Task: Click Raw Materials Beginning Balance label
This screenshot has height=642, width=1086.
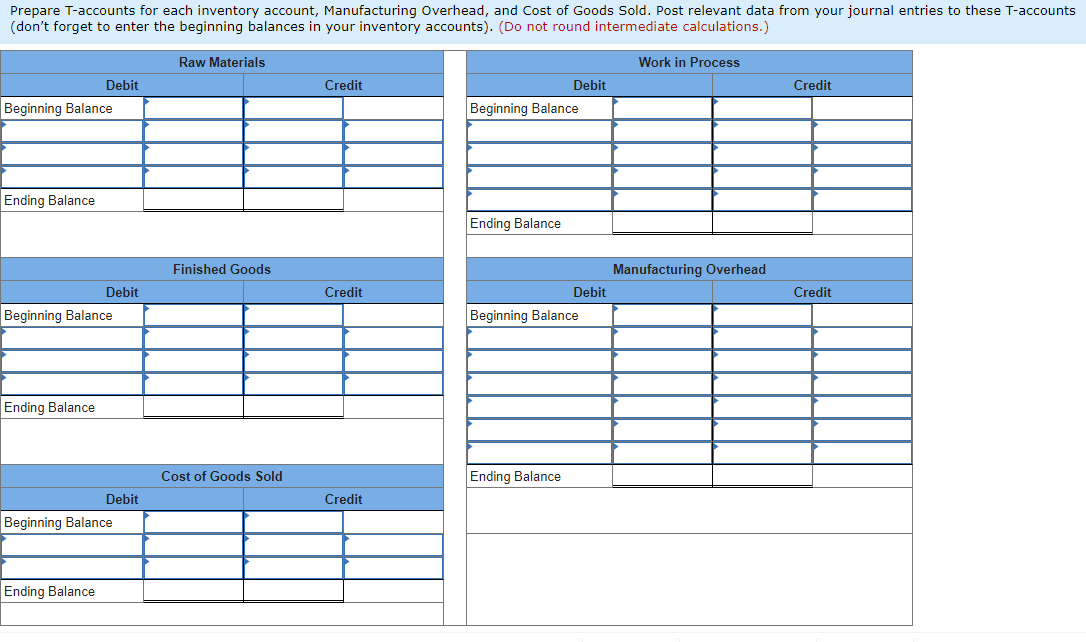Action: click(x=58, y=109)
